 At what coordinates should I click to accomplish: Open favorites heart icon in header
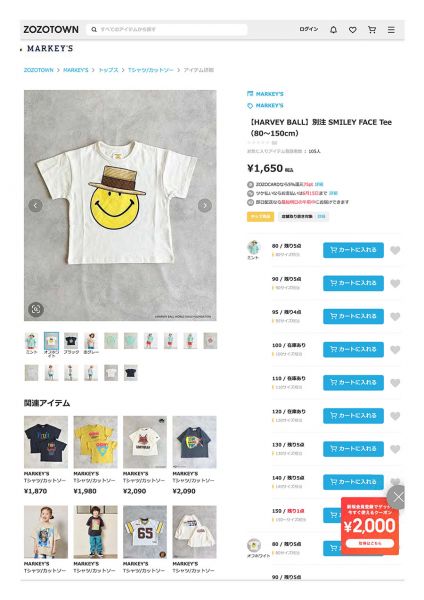[352, 29]
